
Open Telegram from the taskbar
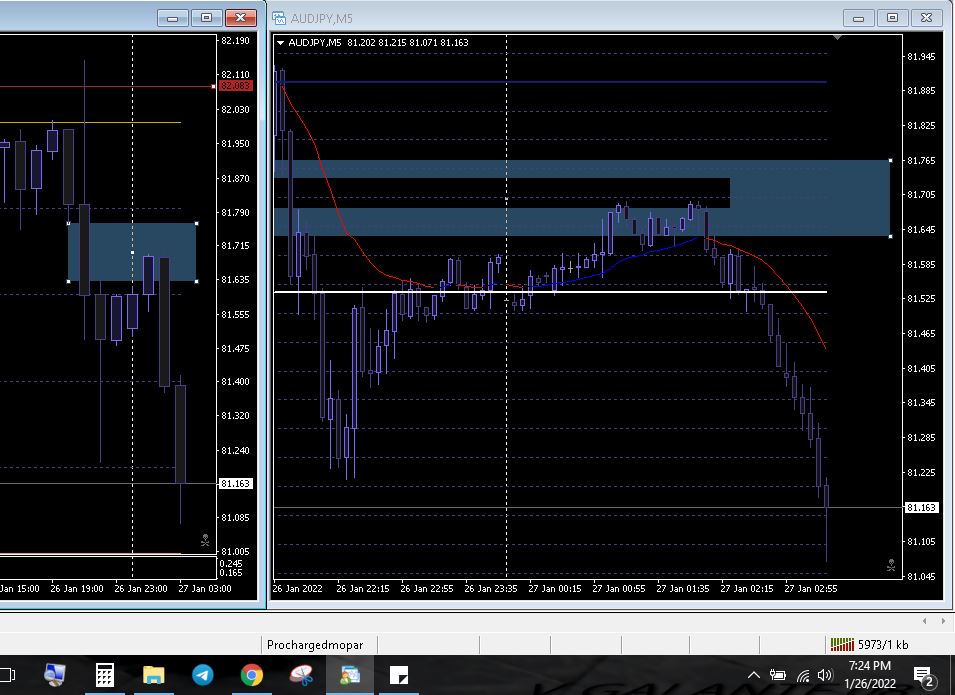pos(203,675)
